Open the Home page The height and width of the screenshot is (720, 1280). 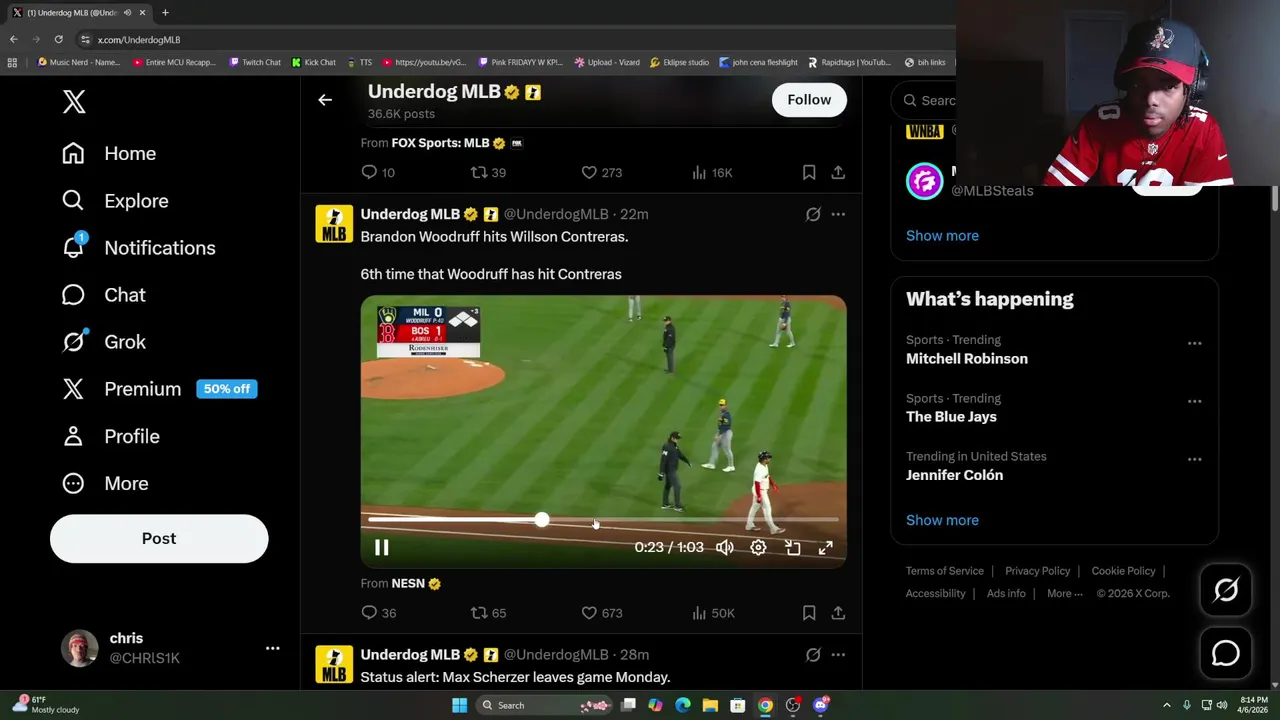(x=109, y=153)
